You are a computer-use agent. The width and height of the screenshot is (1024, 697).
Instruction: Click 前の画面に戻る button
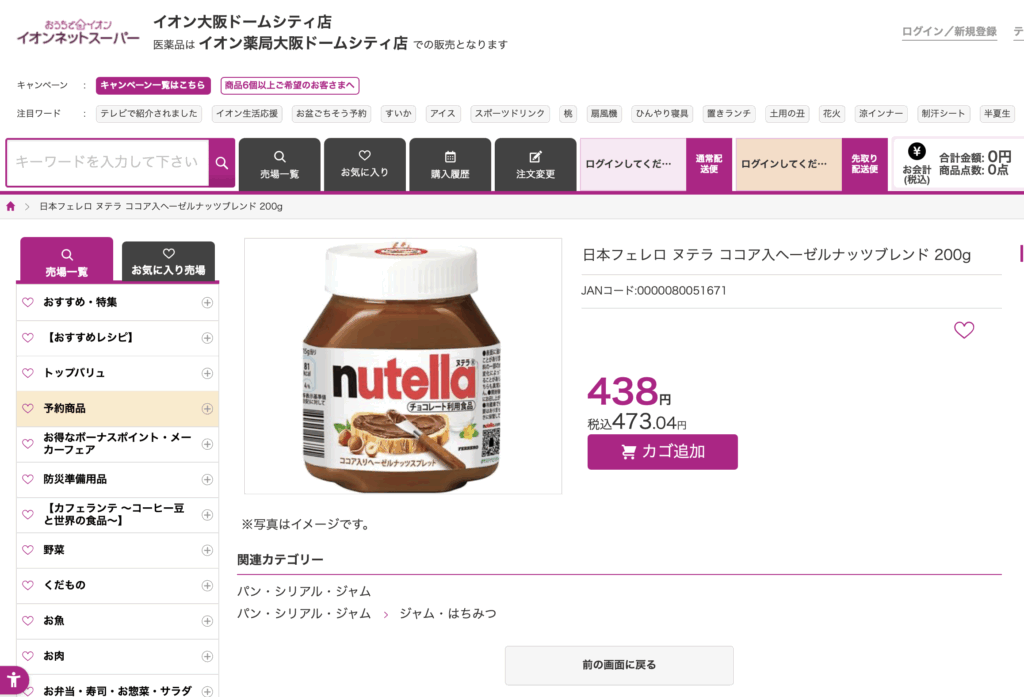coord(618,665)
